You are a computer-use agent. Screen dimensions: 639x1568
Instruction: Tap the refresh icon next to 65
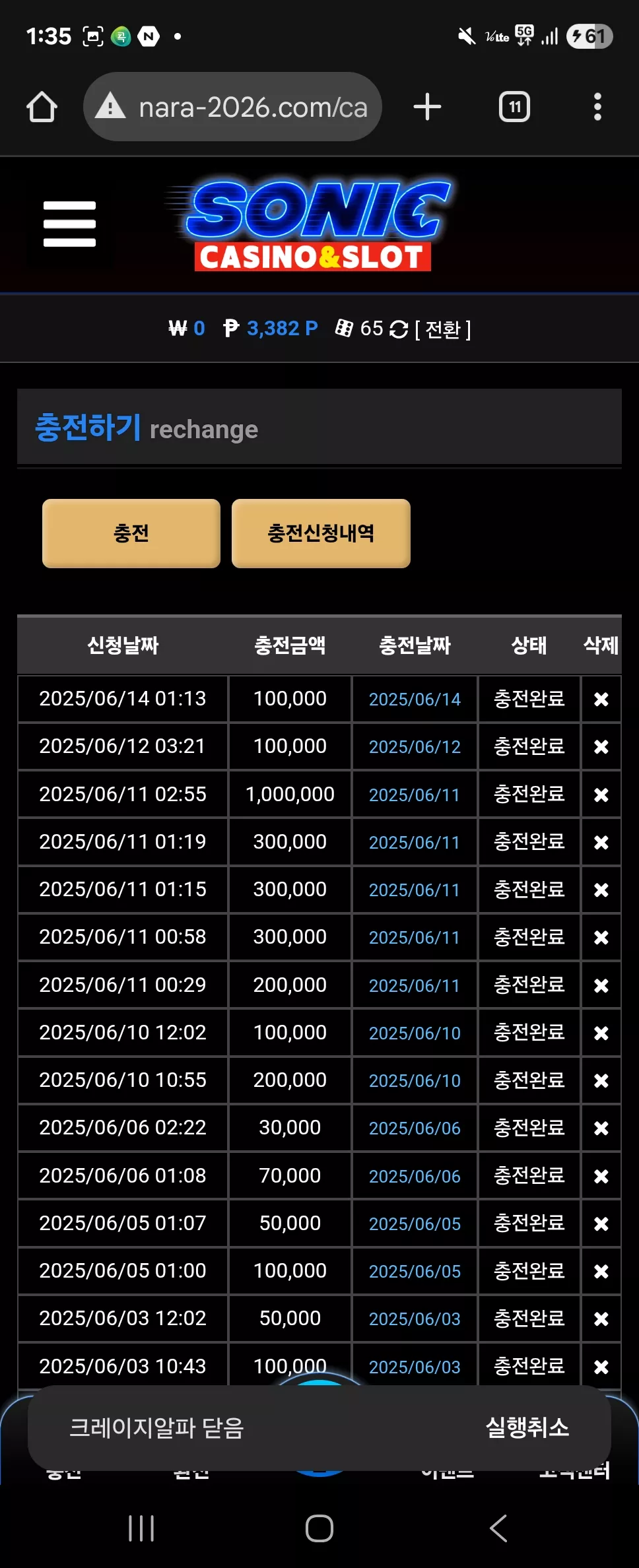tap(399, 329)
